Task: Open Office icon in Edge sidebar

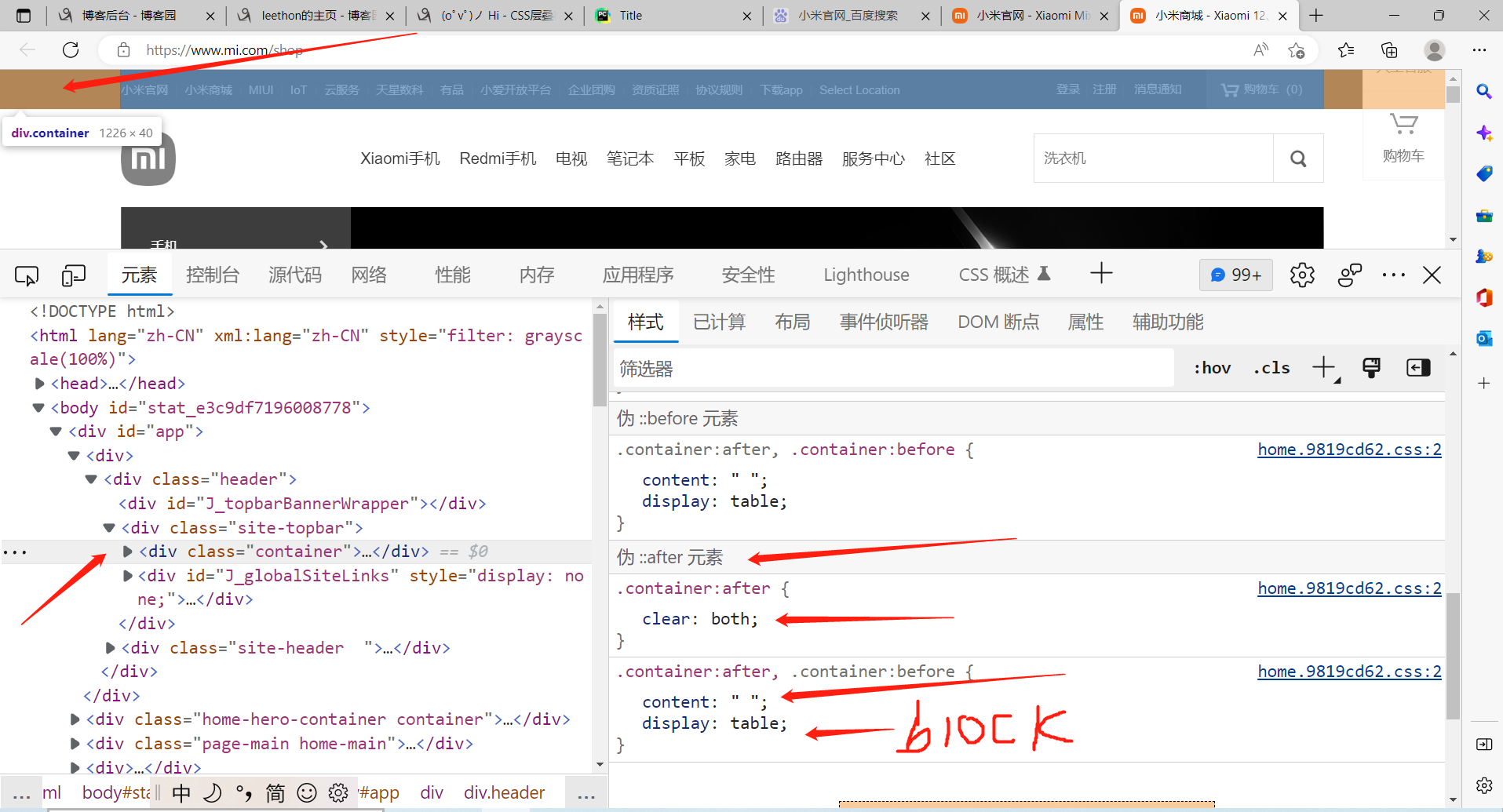Action: click(1483, 297)
